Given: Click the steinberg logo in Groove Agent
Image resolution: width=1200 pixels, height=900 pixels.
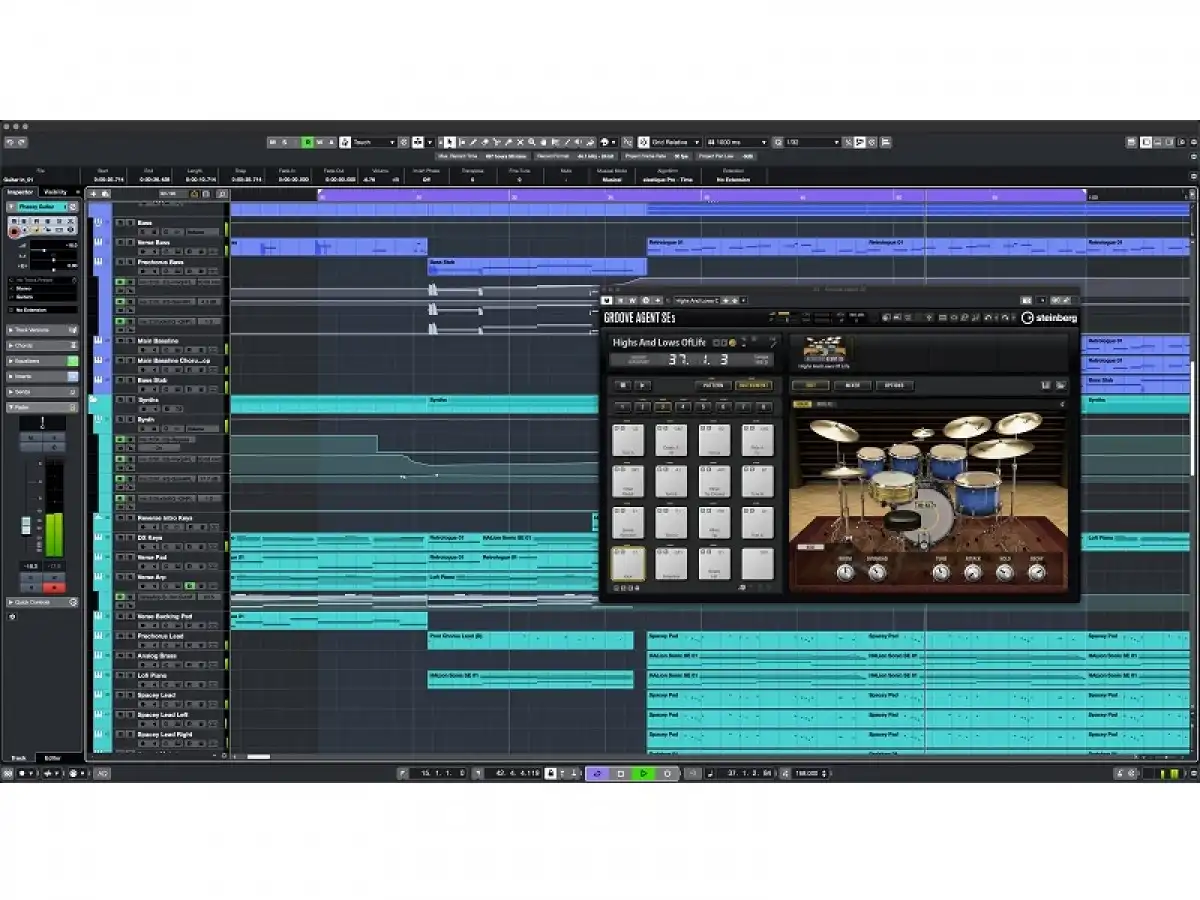Looking at the screenshot, I should pos(1049,318).
